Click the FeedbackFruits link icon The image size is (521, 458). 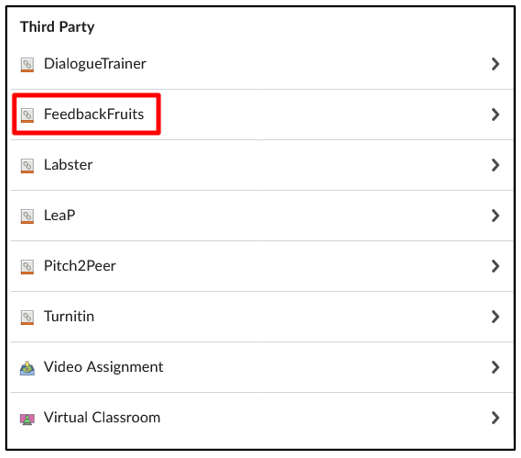(27, 115)
